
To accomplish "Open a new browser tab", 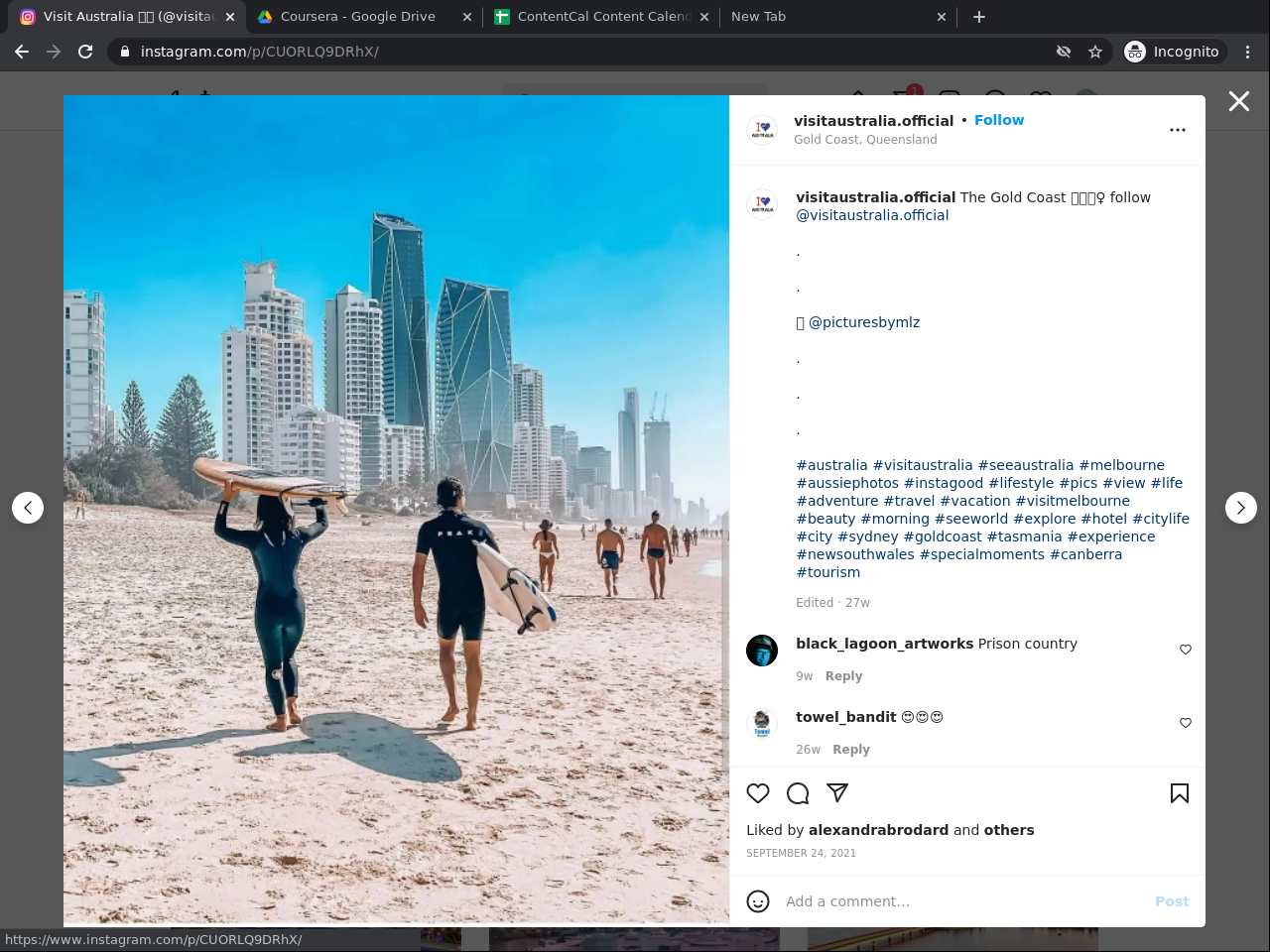I will pyautogui.click(x=979, y=17).
